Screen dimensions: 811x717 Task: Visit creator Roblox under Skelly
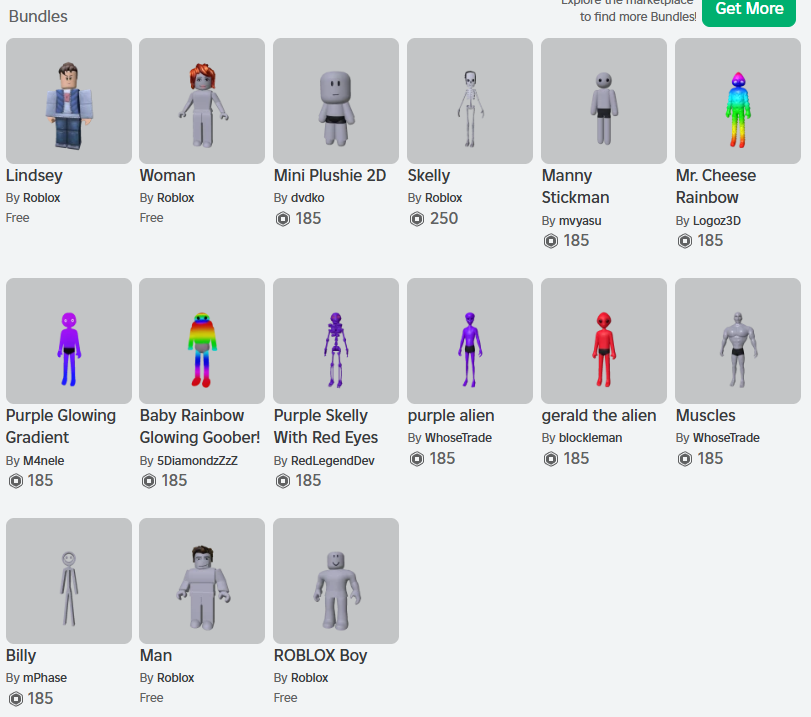coord(444,198)
